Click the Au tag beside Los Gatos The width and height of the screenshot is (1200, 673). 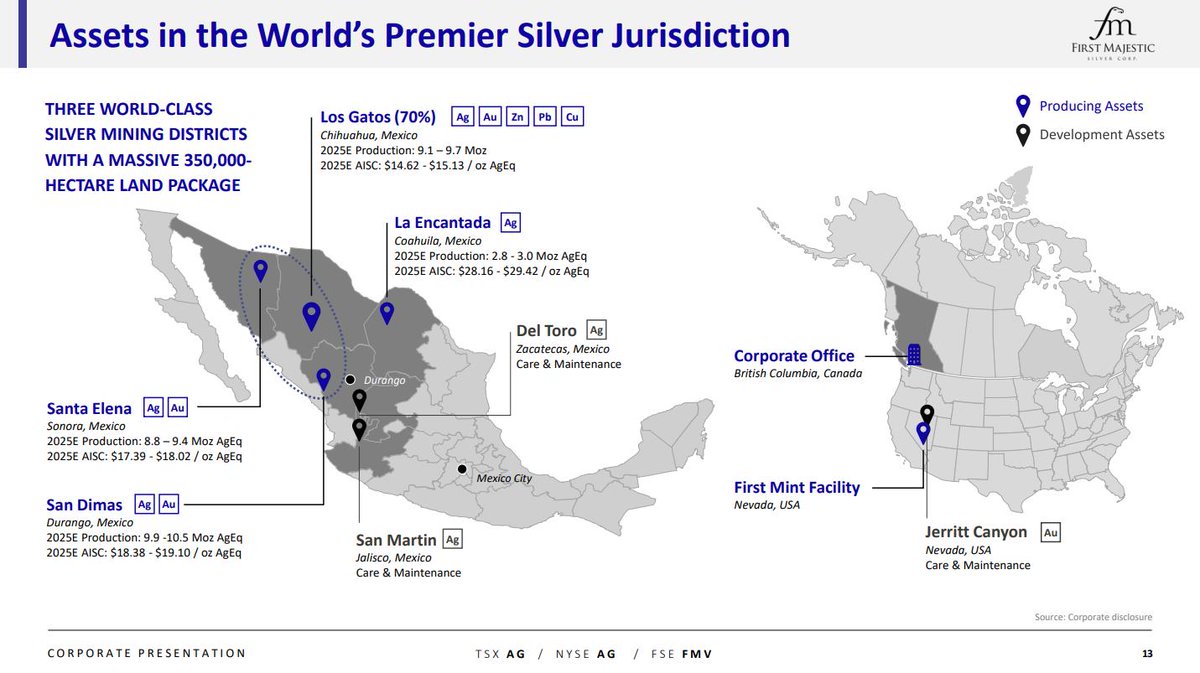point(490,116)
